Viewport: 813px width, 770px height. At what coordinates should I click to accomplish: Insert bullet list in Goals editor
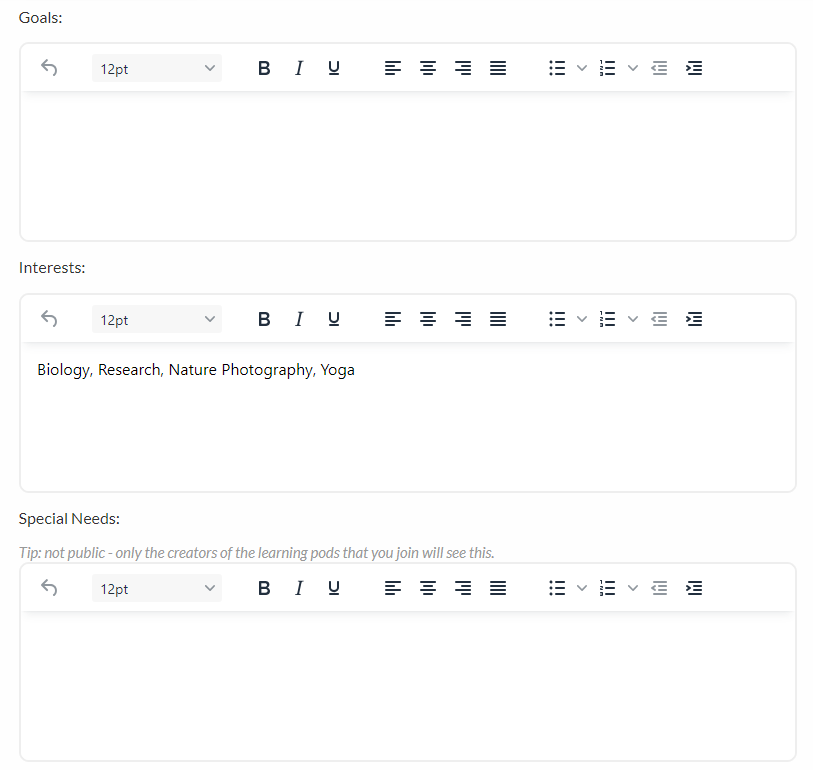click(557, 68)
